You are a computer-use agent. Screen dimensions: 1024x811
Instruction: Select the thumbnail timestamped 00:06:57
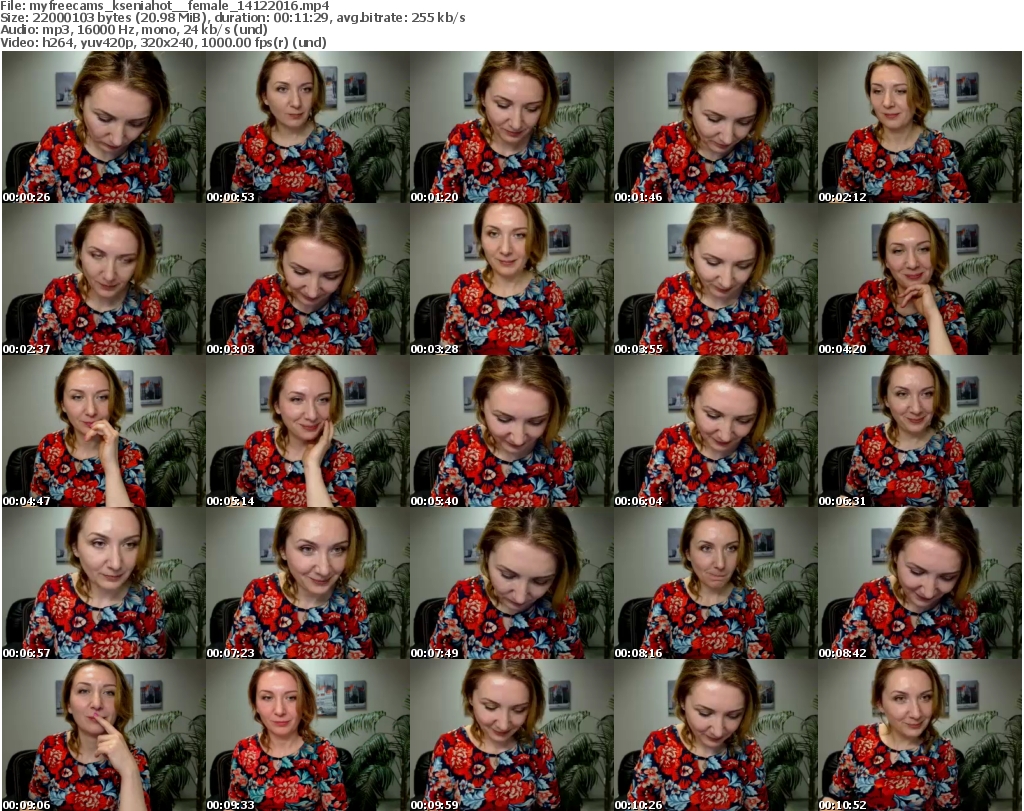(x=103, y=583)
